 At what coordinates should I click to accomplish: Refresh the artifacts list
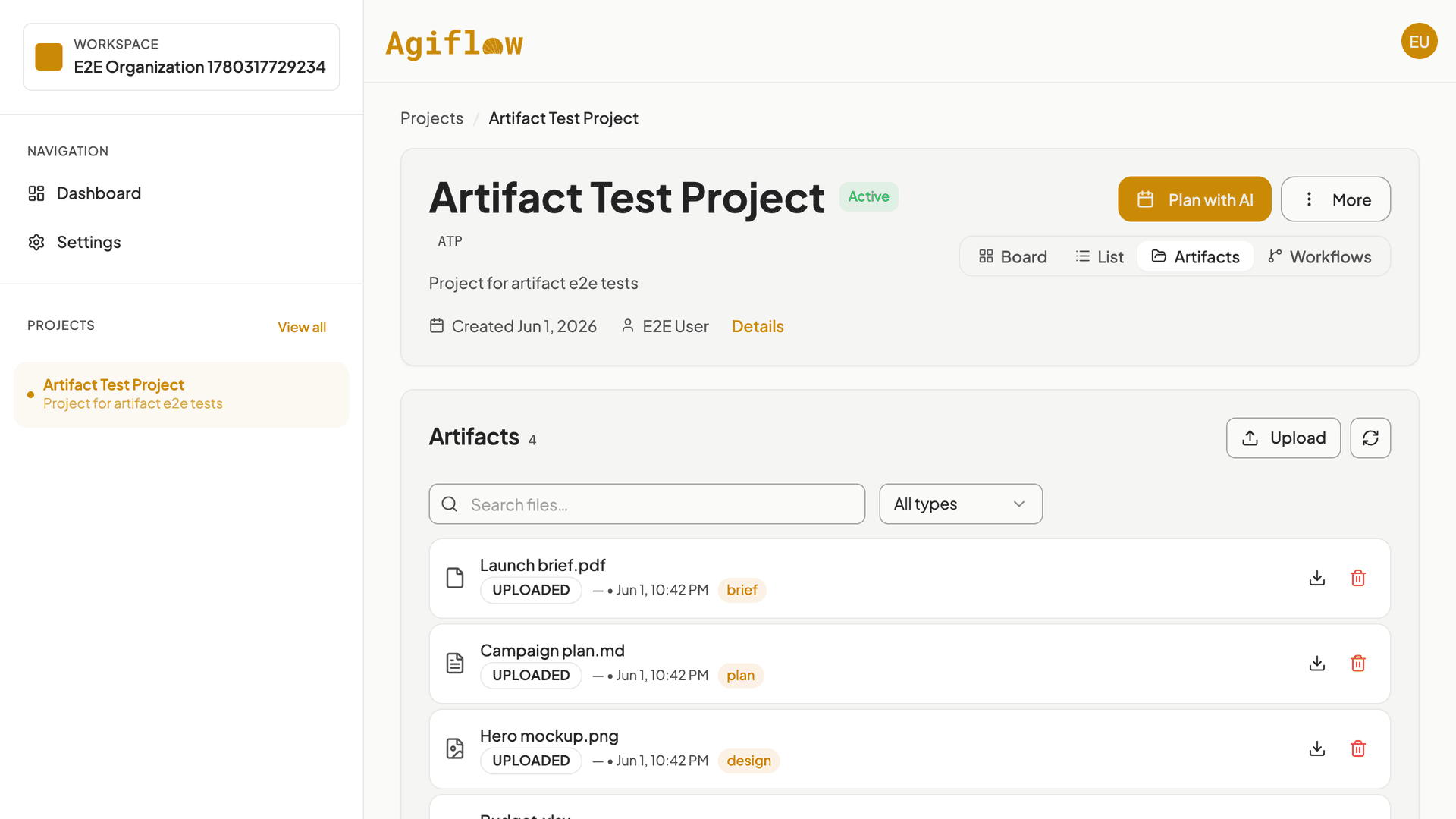click(x=1370, y=438)
